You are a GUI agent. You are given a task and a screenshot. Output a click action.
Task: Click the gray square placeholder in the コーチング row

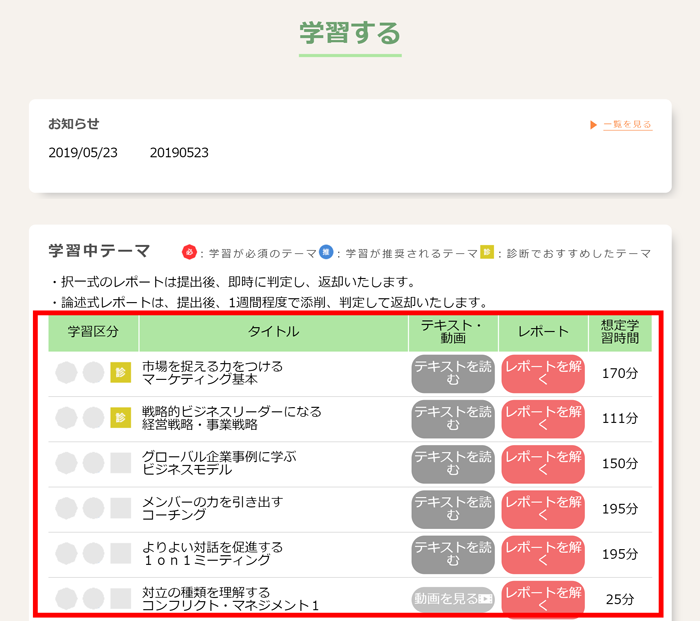point(121,508)
